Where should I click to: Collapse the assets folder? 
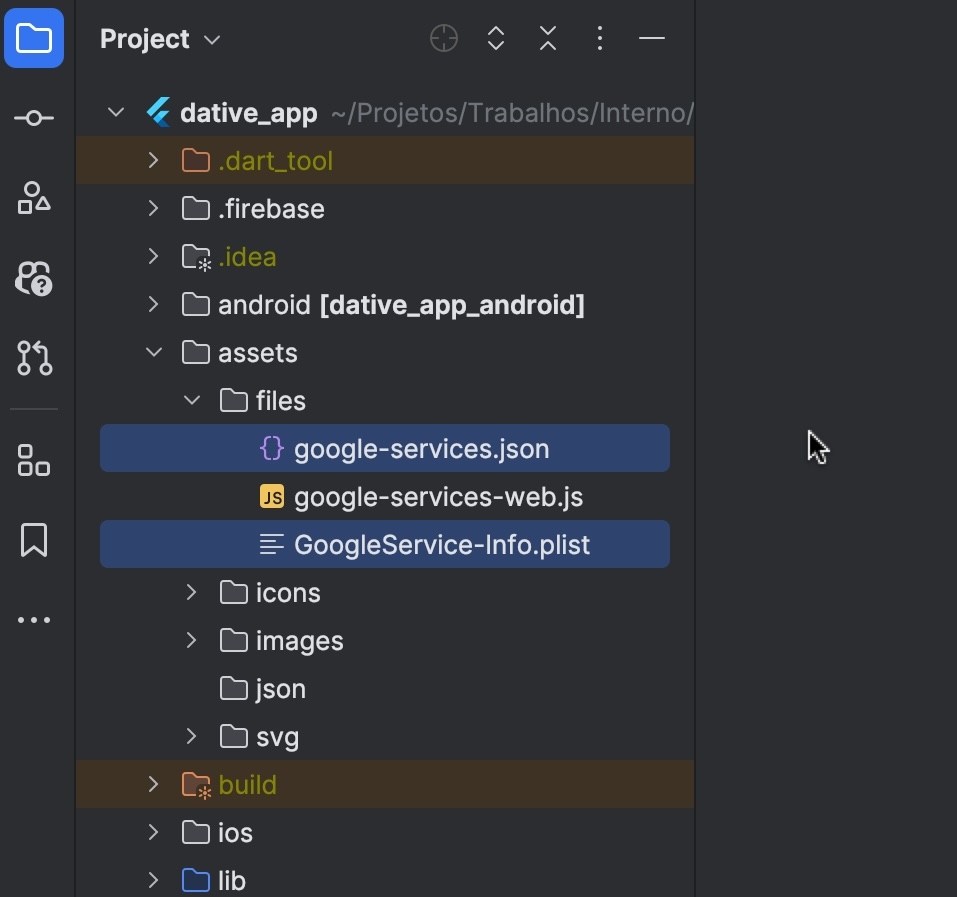coord(154,353)
